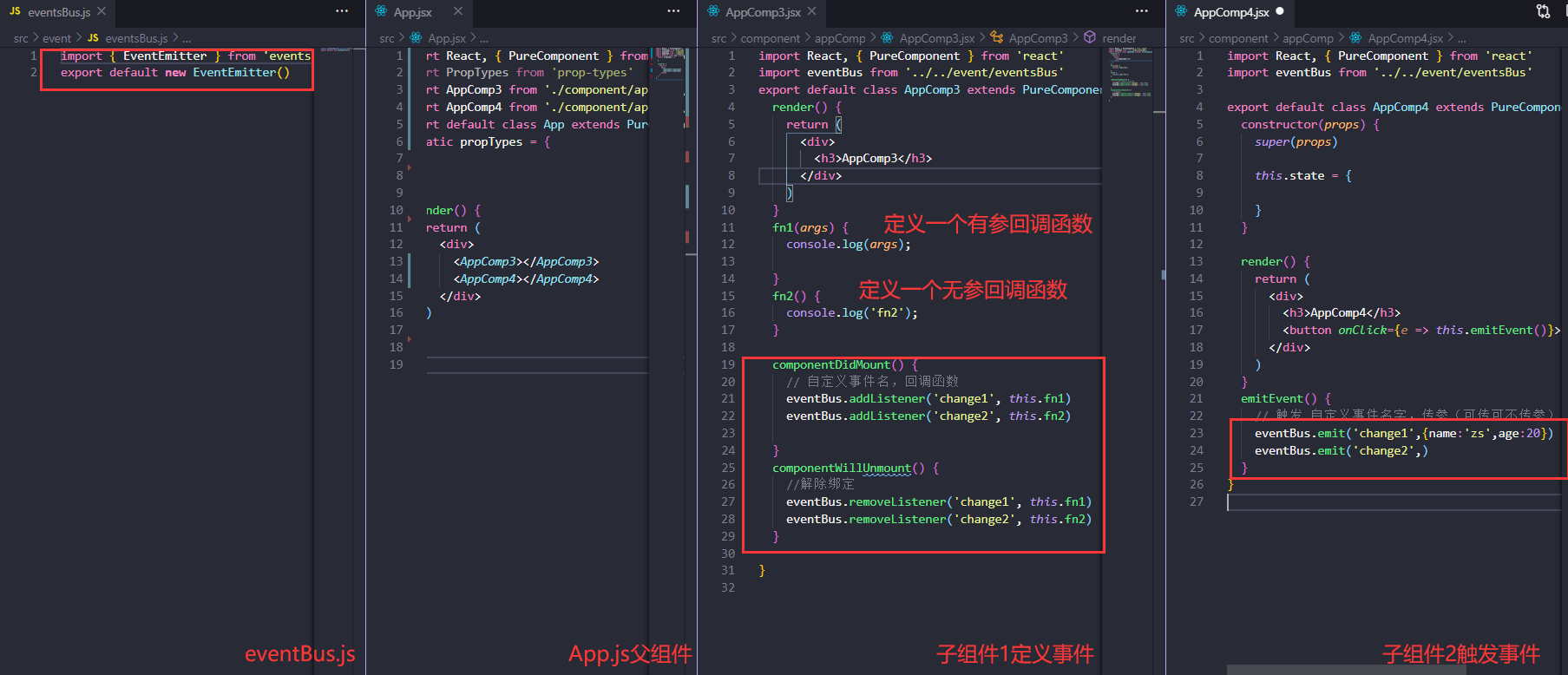1568x675 pixels.
Task: Click 'emitEvent()' definition in AppComp4.jsx
Action: (1279, 398)
